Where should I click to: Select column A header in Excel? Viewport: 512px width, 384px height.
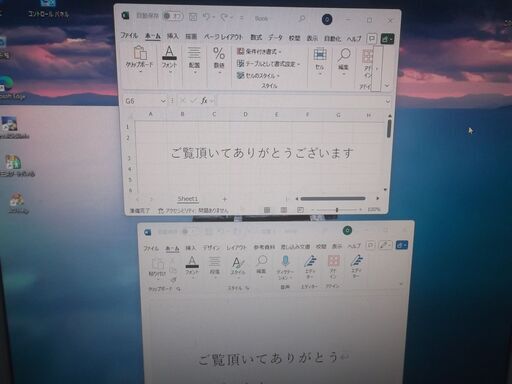[x=150, y=114]
